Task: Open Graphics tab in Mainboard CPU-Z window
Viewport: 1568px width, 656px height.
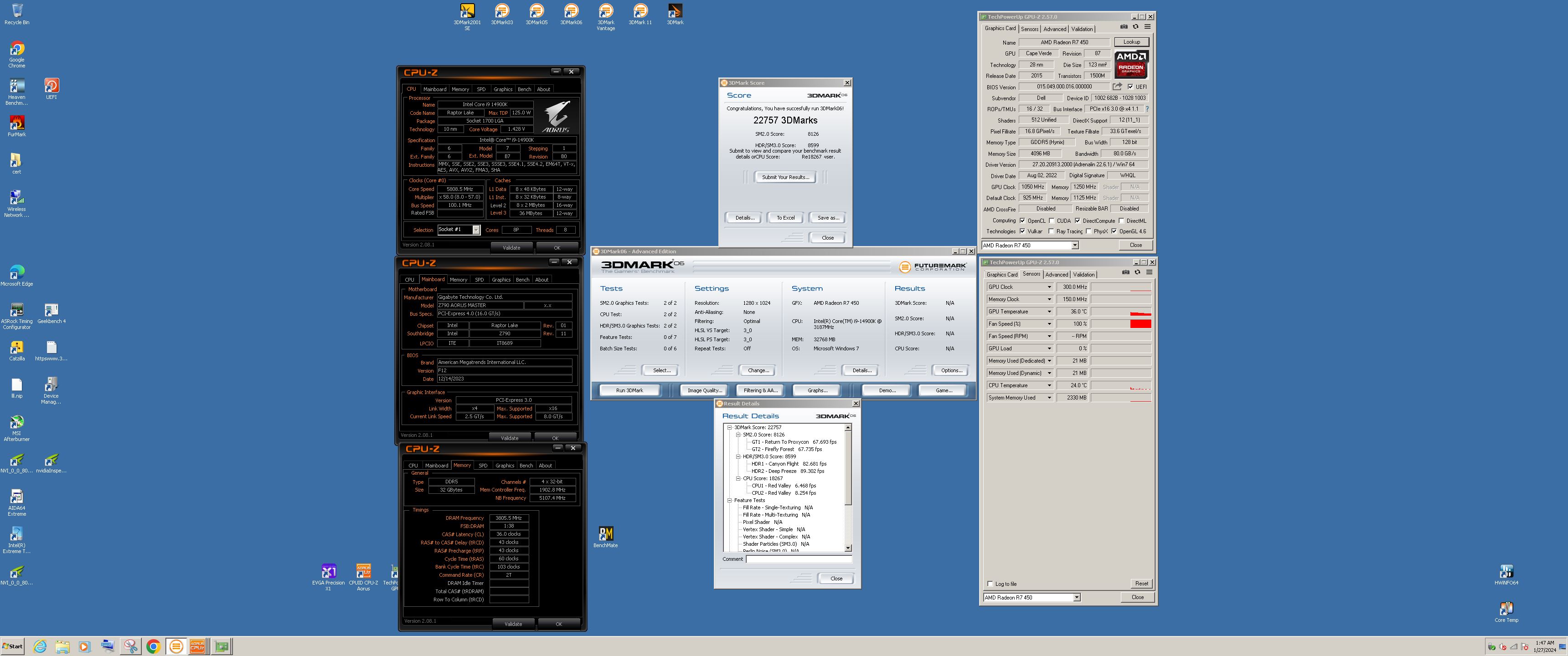Action: click(x=501, y=280)
